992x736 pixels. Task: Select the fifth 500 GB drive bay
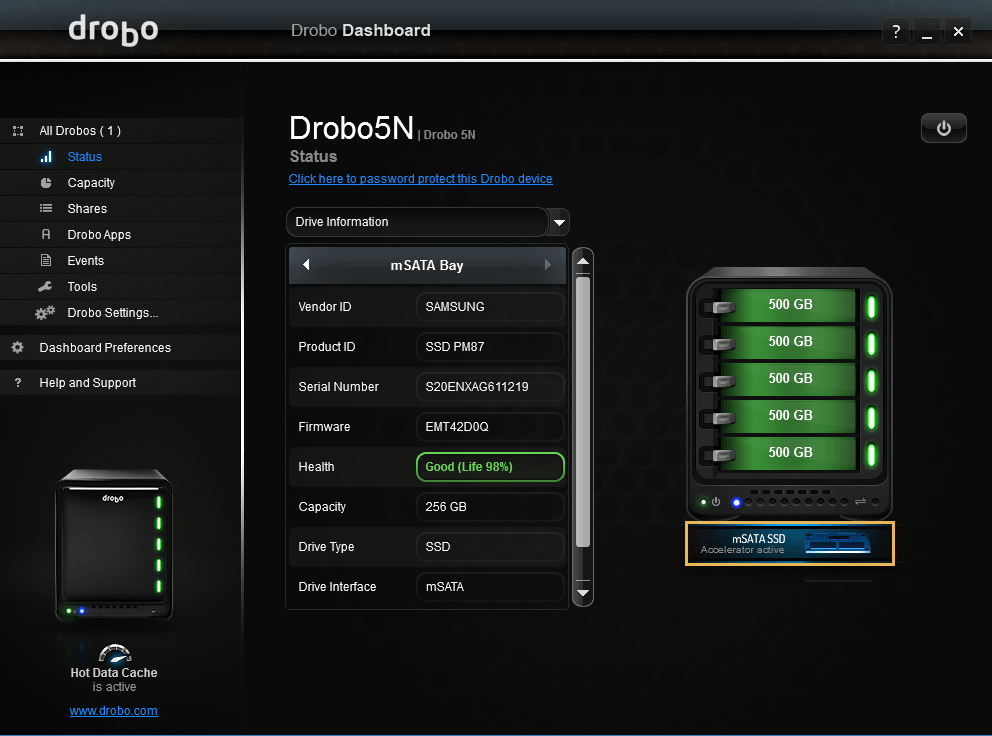pos(790,452)
